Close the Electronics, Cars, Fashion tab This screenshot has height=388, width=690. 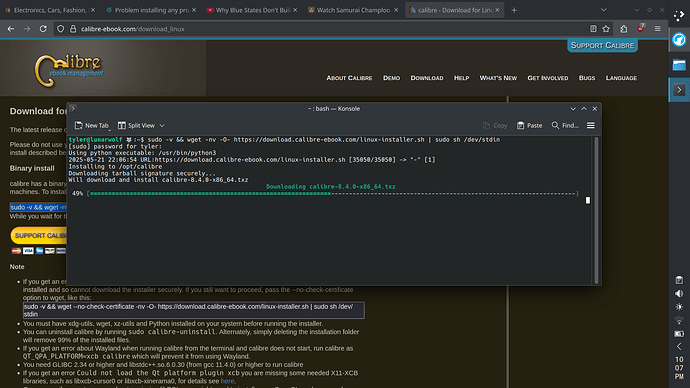tap(93, 10)
